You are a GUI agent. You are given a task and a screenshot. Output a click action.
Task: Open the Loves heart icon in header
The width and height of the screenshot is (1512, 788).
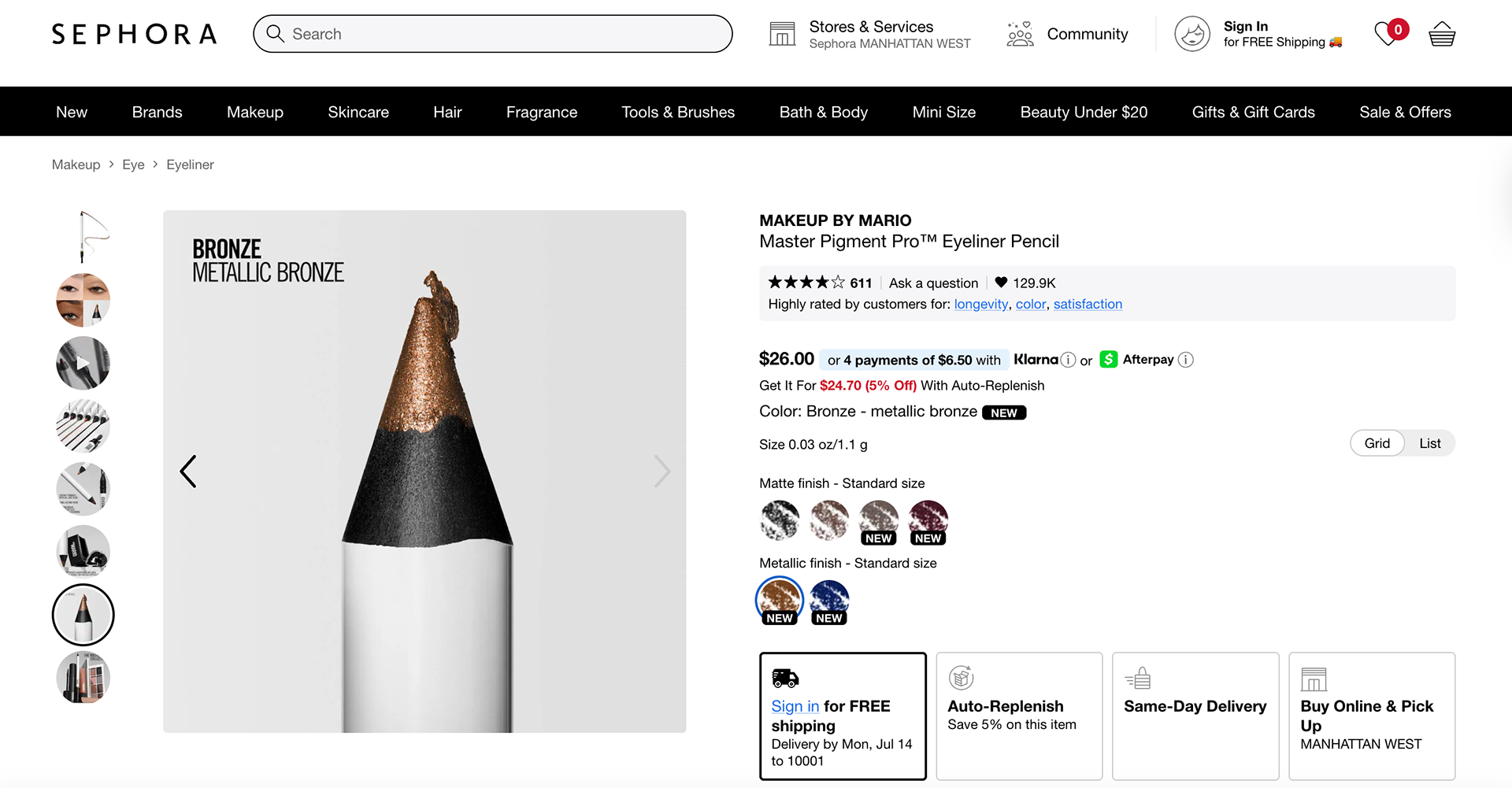pos(1387,34)
